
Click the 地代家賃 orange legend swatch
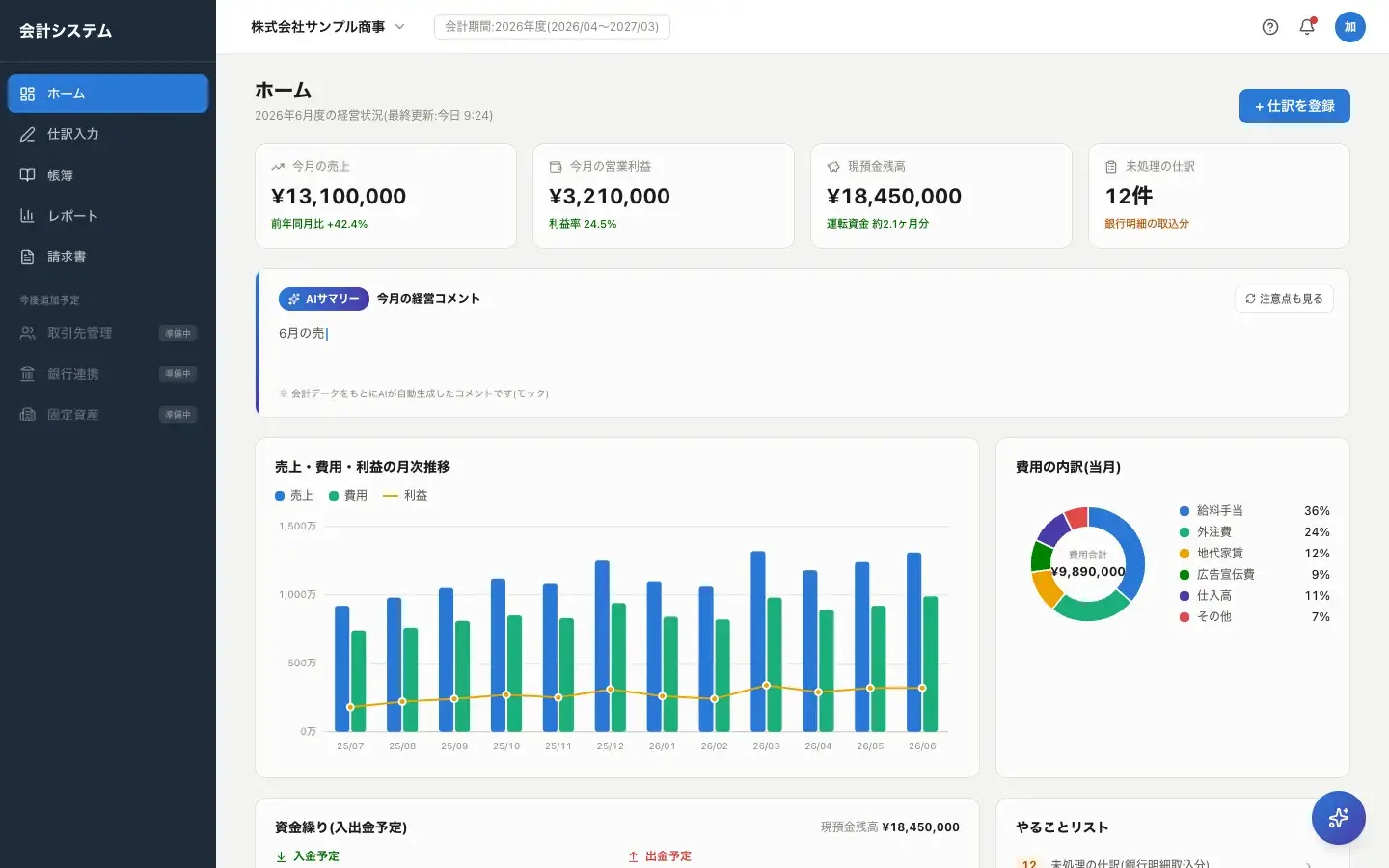click(x=1185, y=554)
